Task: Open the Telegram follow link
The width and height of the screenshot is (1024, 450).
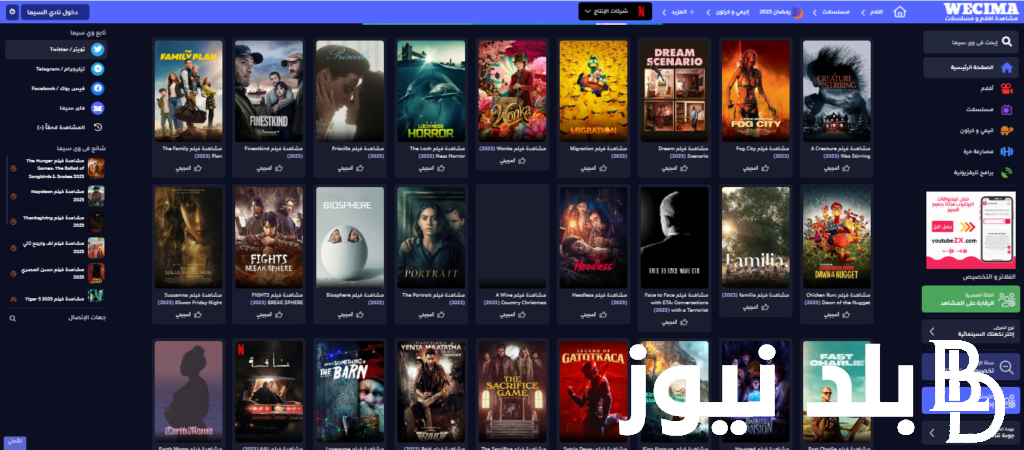Action: pos(70,69)
